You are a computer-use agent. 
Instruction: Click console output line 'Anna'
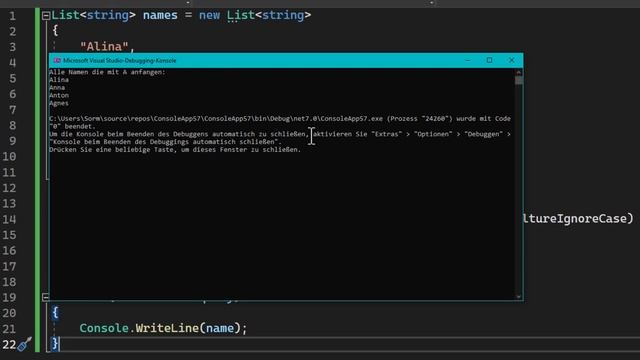tap(57, 87)
